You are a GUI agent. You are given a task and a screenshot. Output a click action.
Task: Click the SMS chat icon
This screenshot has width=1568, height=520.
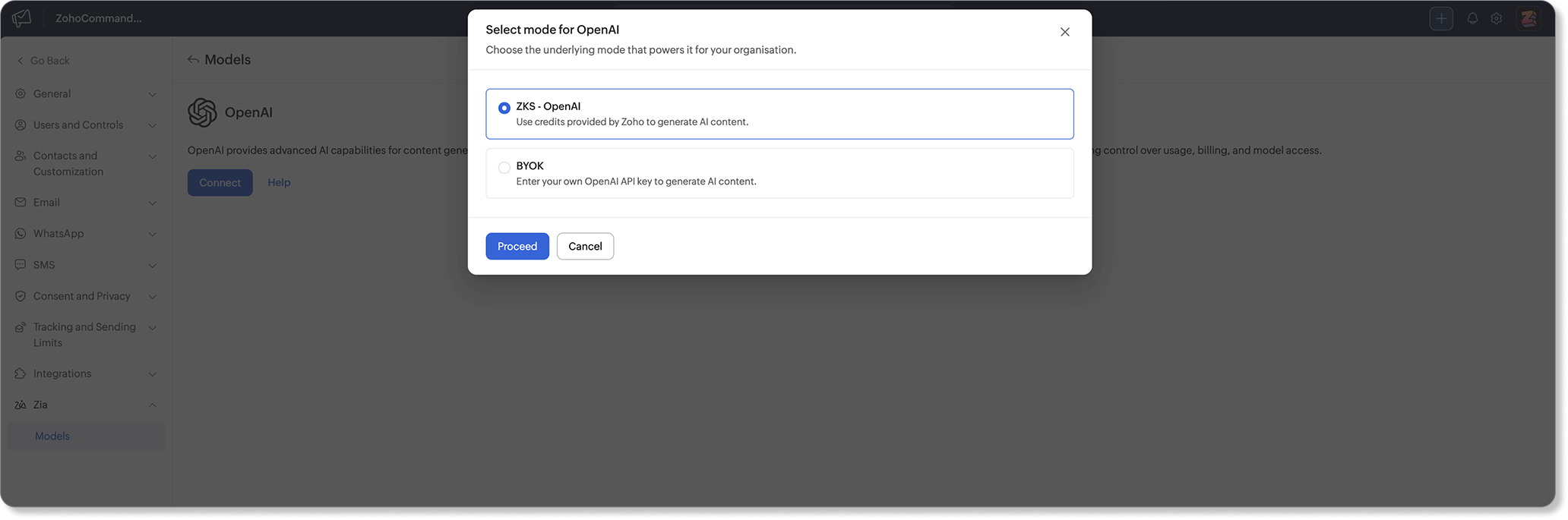tap(21, 265)
